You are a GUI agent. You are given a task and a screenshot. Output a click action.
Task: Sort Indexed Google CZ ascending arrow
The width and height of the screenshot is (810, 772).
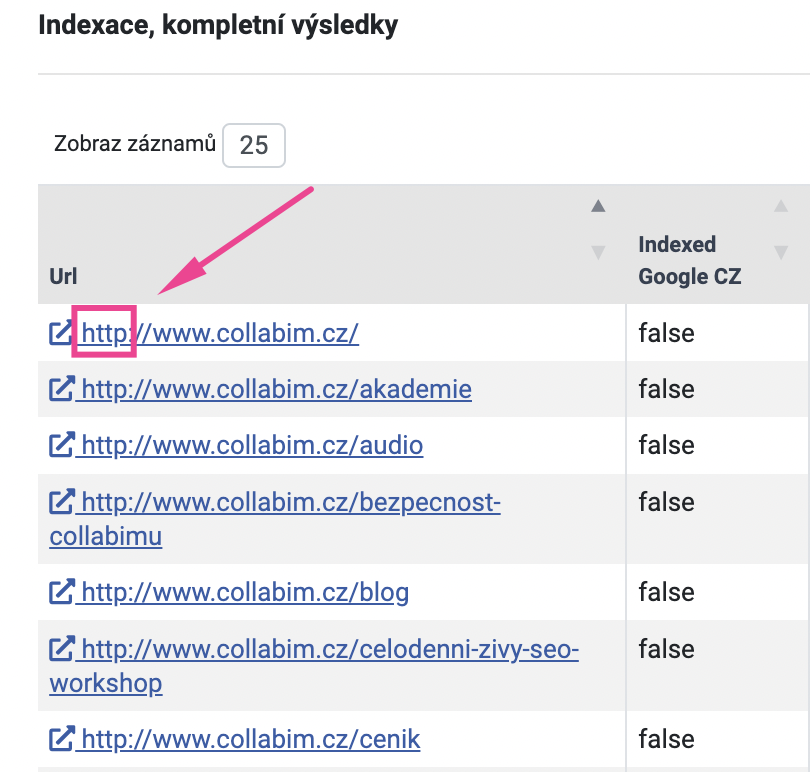(x=781, y=206)
